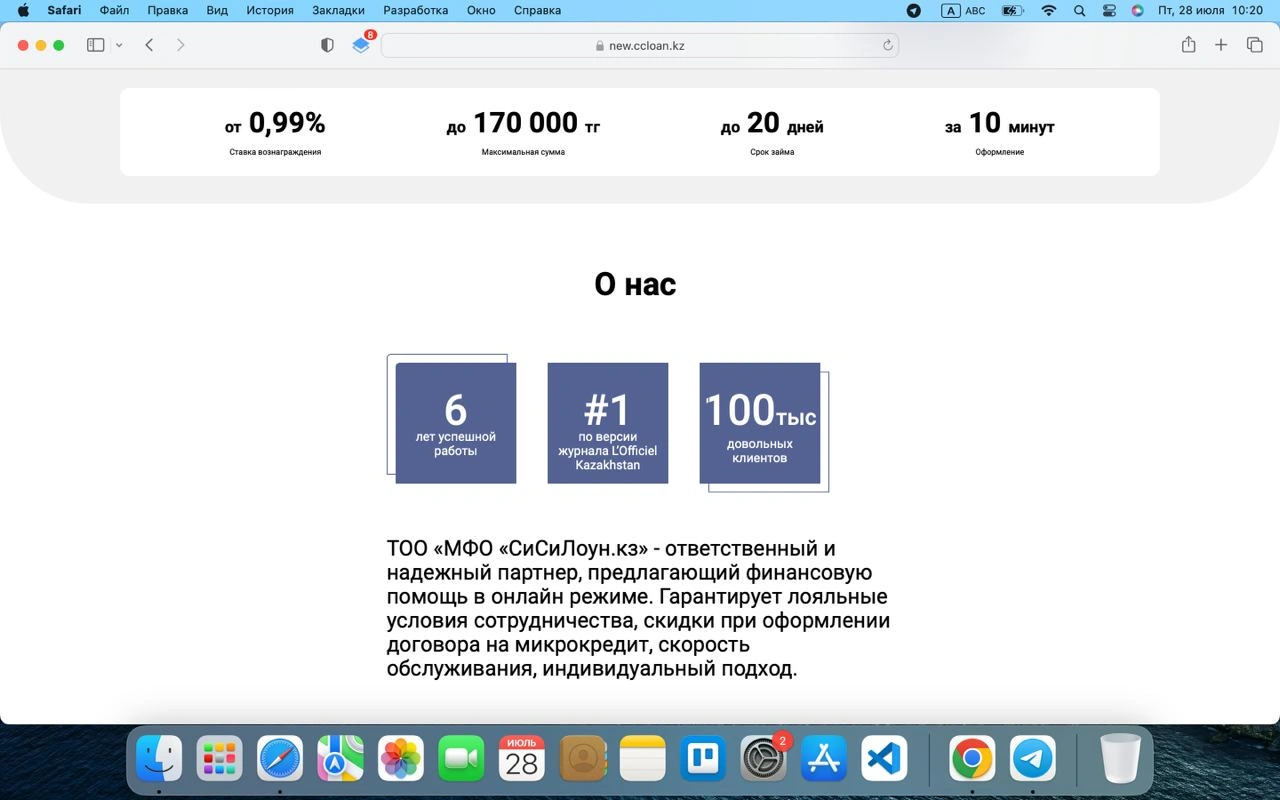
Task: Go forward to the next page
Action: (181, 45)
